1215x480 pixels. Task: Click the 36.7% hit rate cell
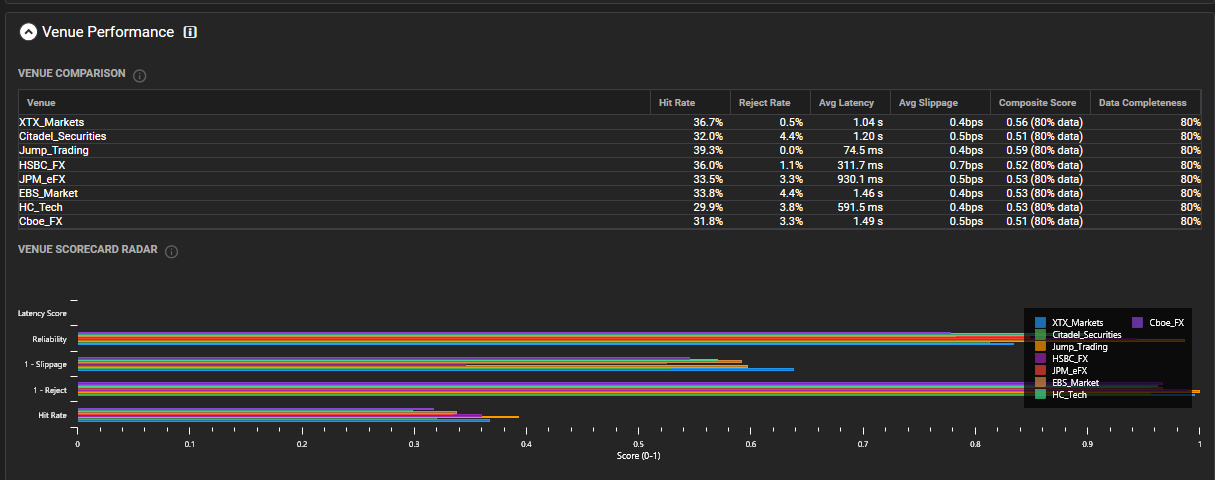point(690,122)
